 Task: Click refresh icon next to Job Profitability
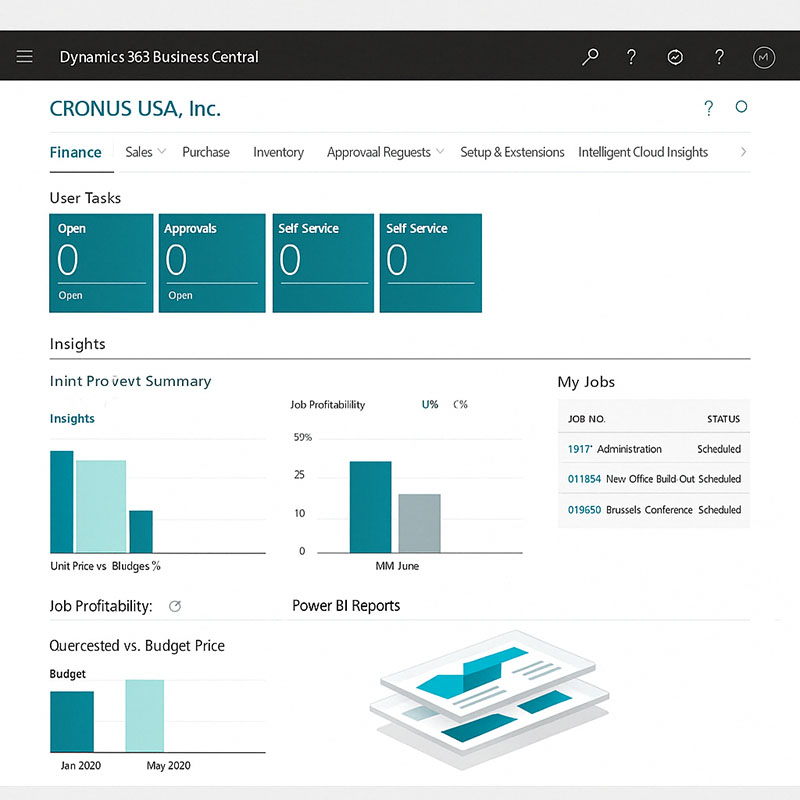(x=175, y=606)
